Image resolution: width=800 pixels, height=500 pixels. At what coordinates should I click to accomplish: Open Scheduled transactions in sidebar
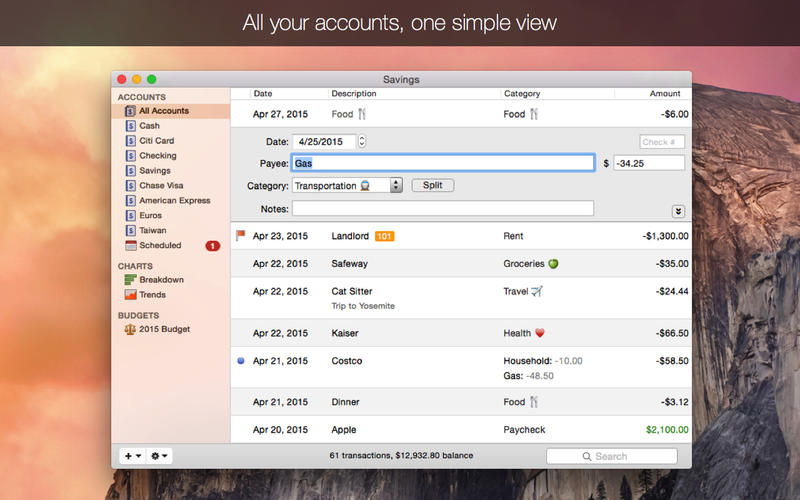tap(160, 245)
